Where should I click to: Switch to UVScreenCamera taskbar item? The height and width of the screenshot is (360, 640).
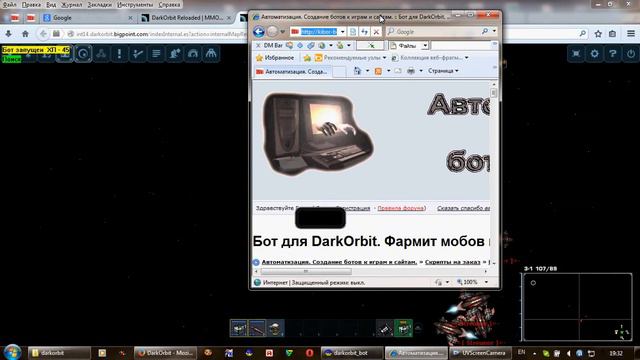(x=480, y=353)
